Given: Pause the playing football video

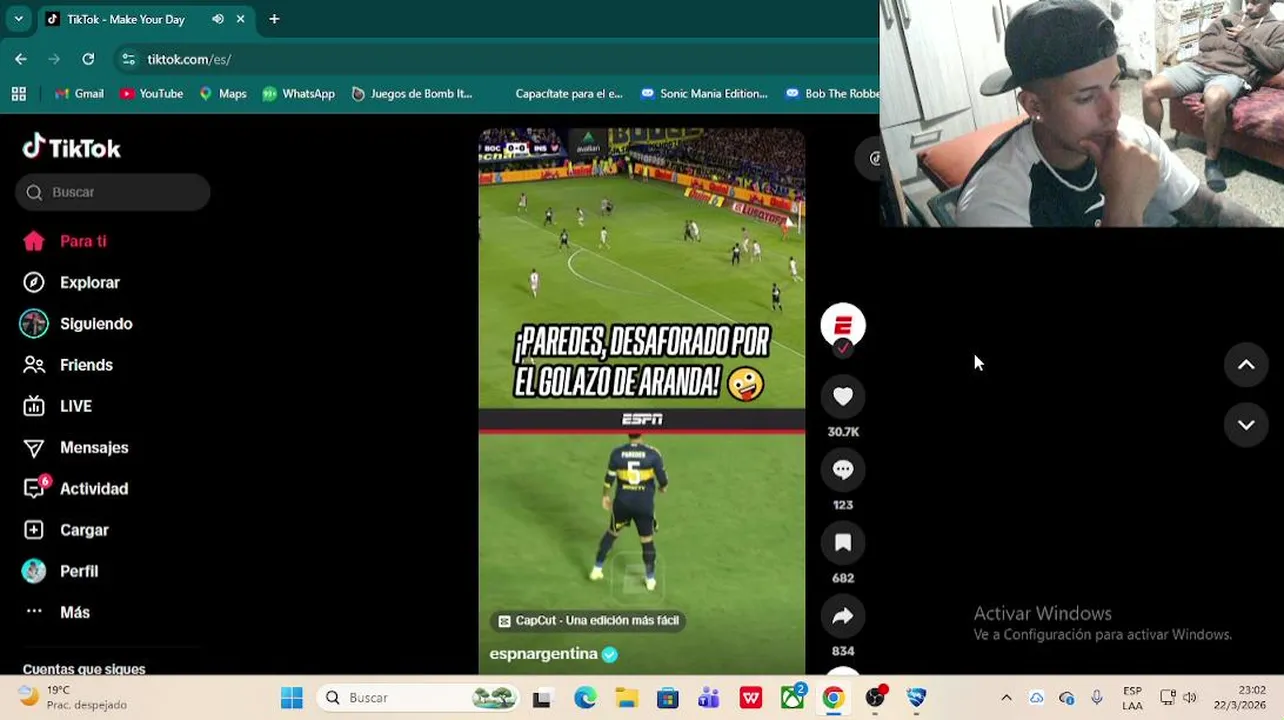Looking at the screenshot, I should [x=641, y=400].
